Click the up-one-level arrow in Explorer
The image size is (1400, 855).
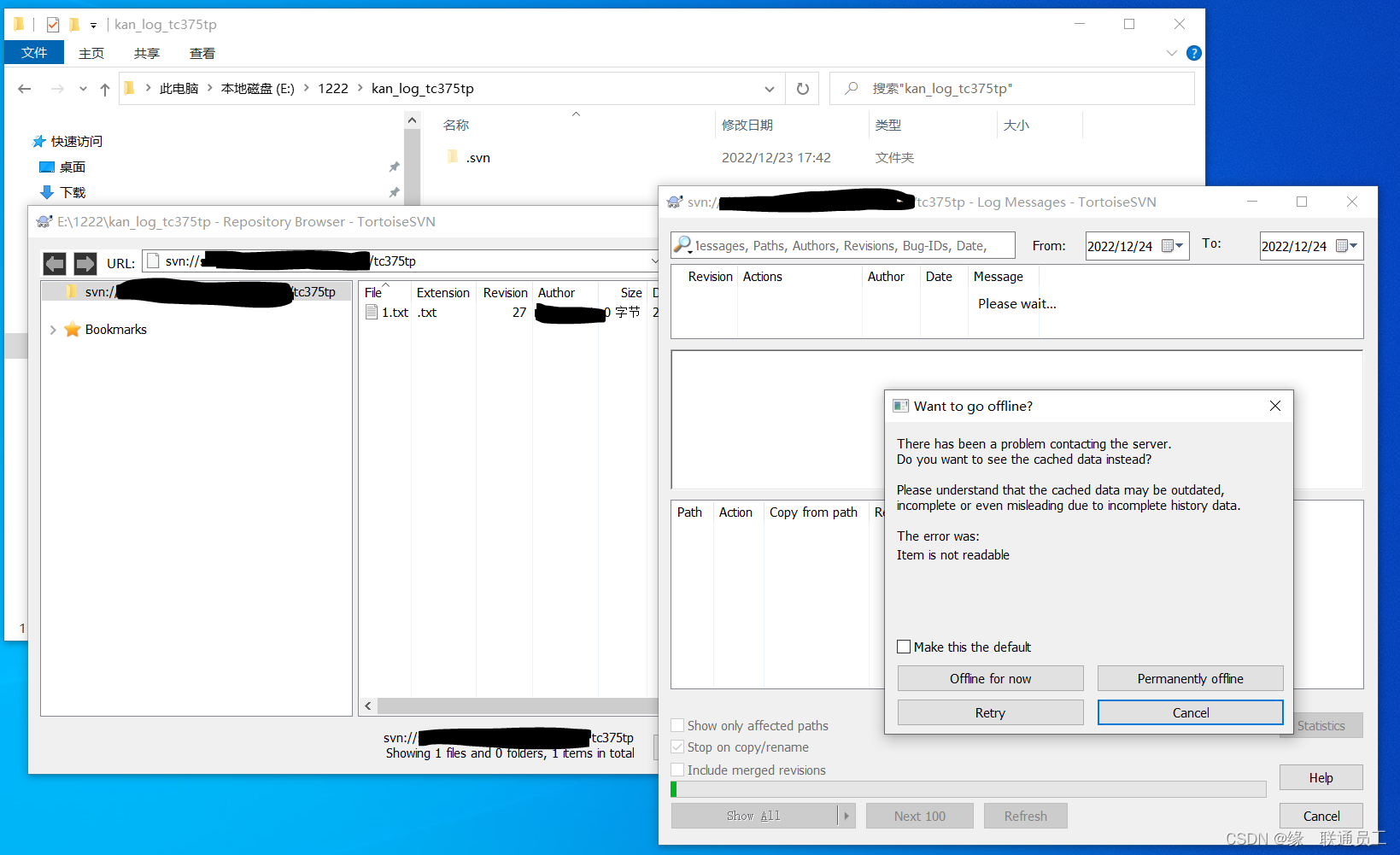tap(104, 88)
